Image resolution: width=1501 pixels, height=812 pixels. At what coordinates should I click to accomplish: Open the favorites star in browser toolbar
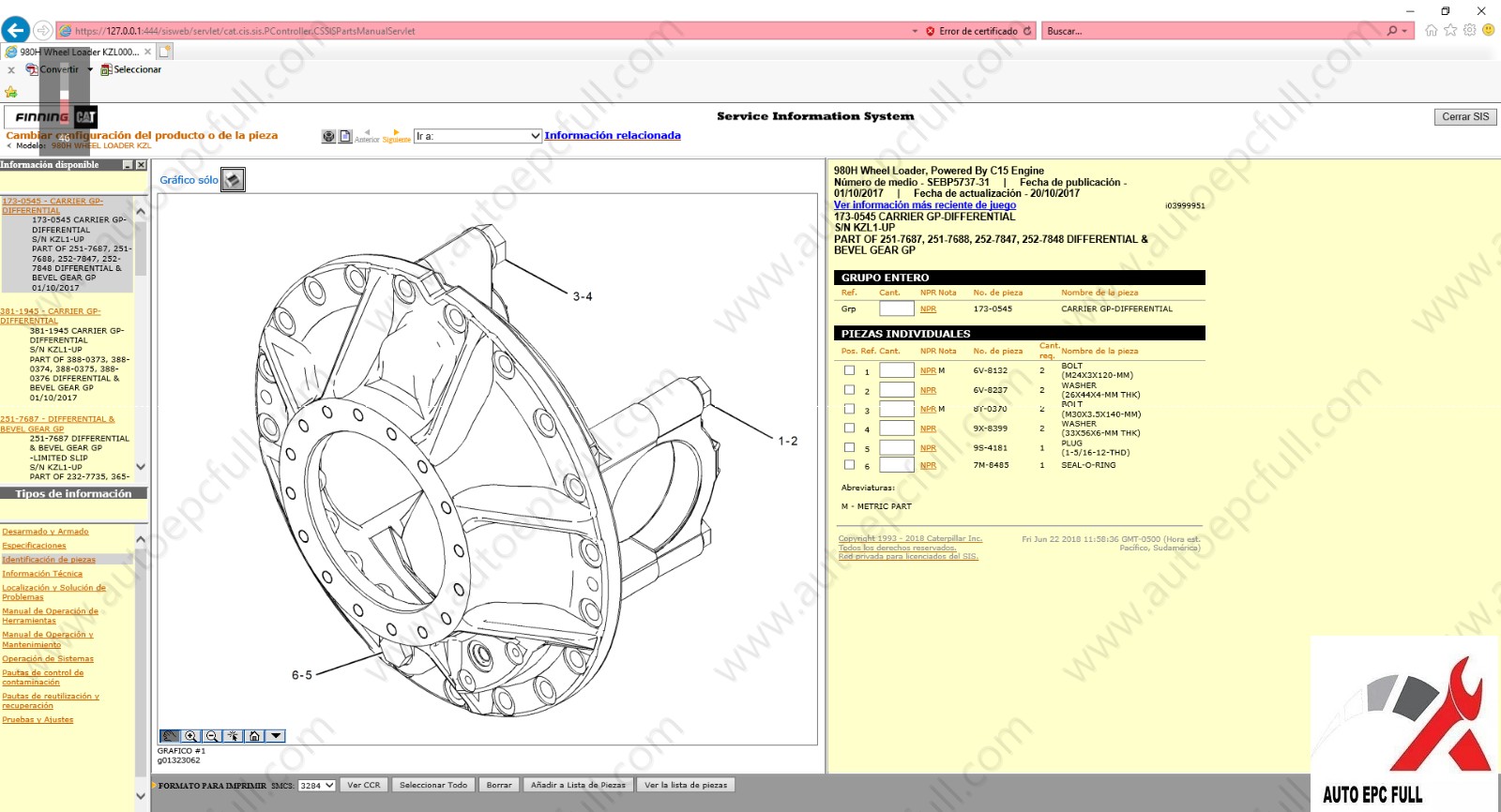(1450, 30)
